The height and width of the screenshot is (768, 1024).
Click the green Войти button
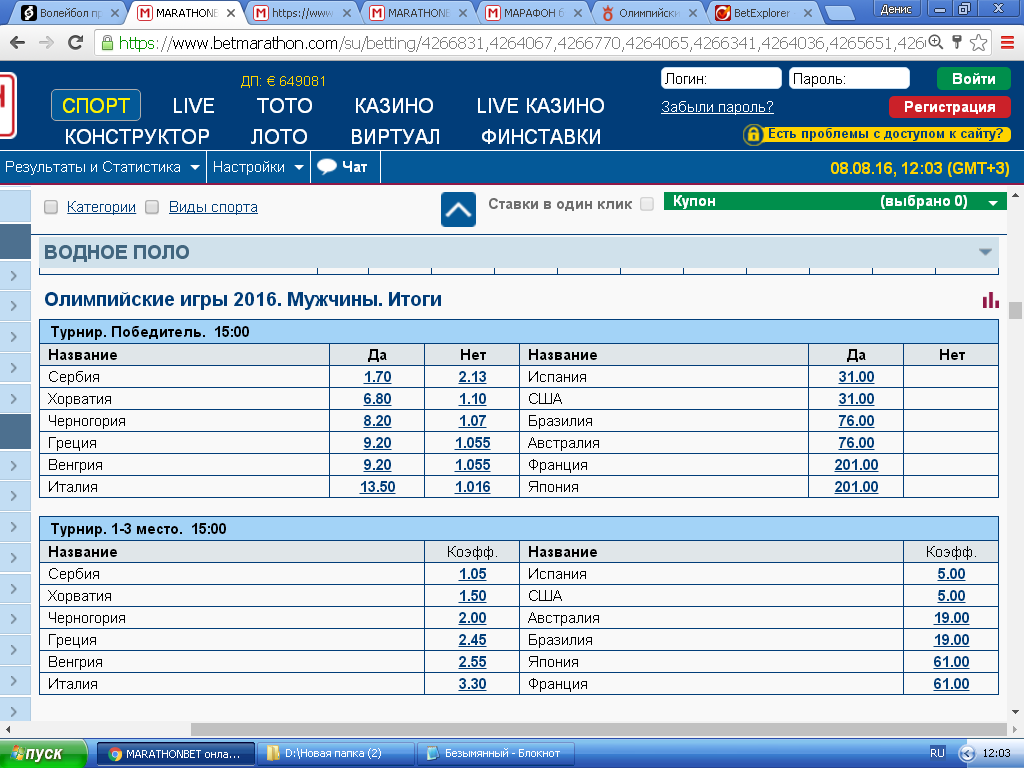point(973,79)
